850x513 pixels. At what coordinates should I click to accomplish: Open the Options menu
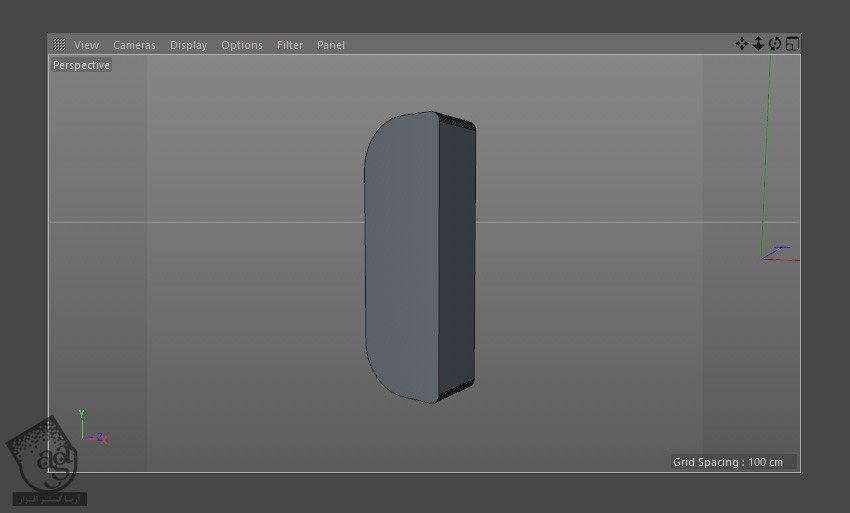(241, 45)
